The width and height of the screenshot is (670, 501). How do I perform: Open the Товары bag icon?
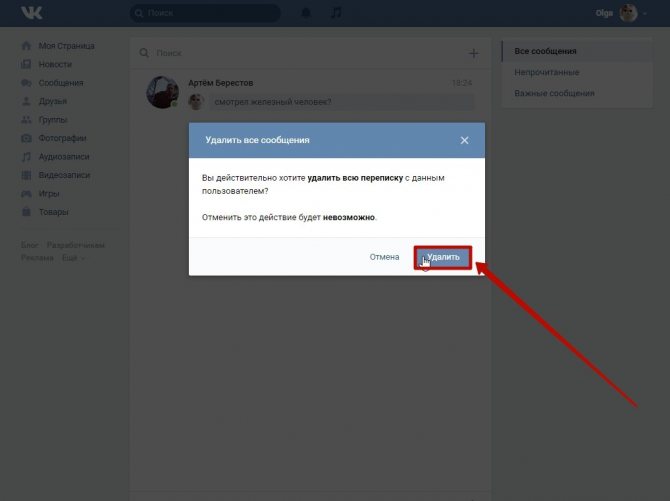26,212
